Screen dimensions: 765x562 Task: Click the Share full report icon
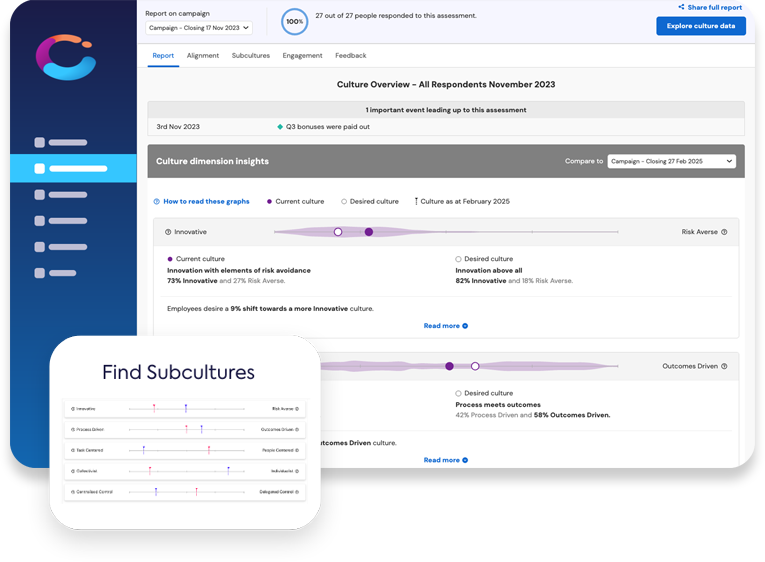[682, 7]
